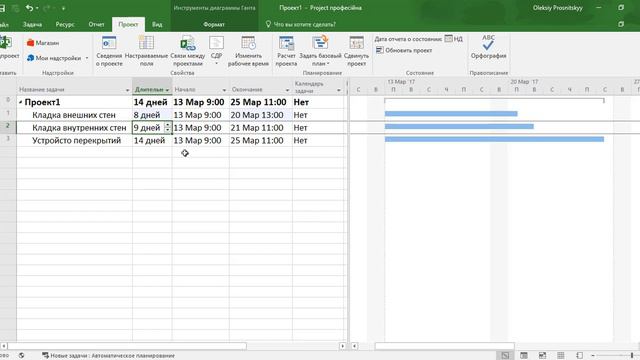Open the Вид ribbon tab
640x360 pixels.
[157, 24]
